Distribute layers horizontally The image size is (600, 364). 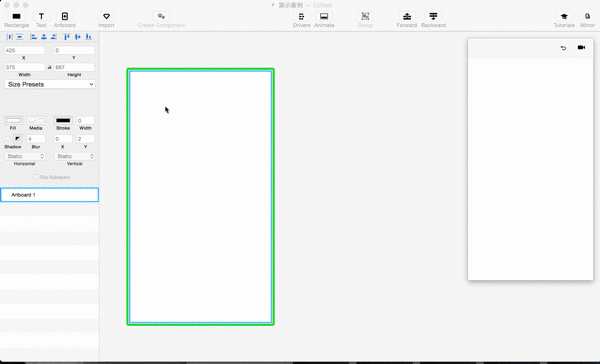(x=10, y=37)
